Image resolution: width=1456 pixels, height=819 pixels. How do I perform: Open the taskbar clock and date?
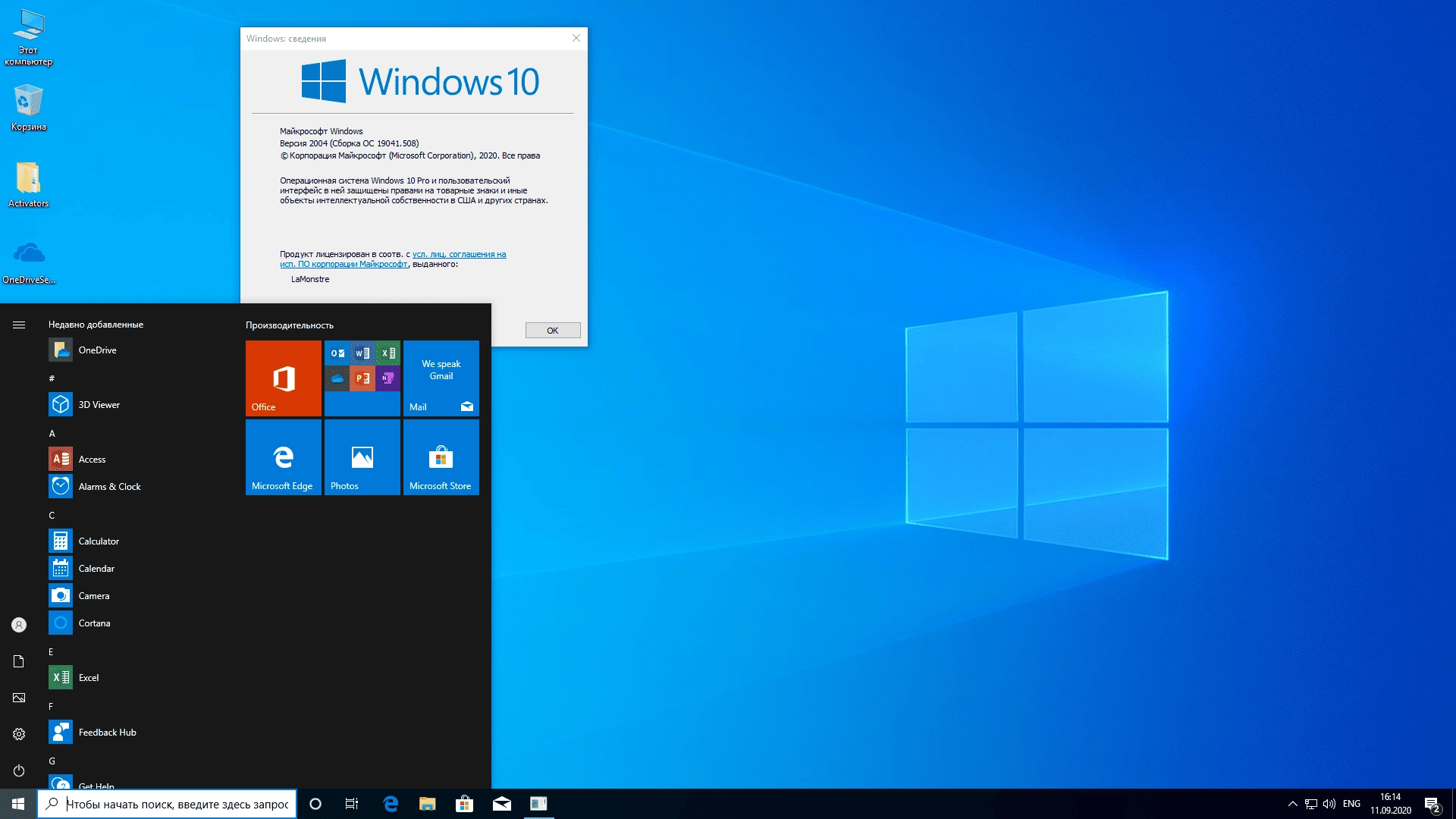click(1391, 804)
